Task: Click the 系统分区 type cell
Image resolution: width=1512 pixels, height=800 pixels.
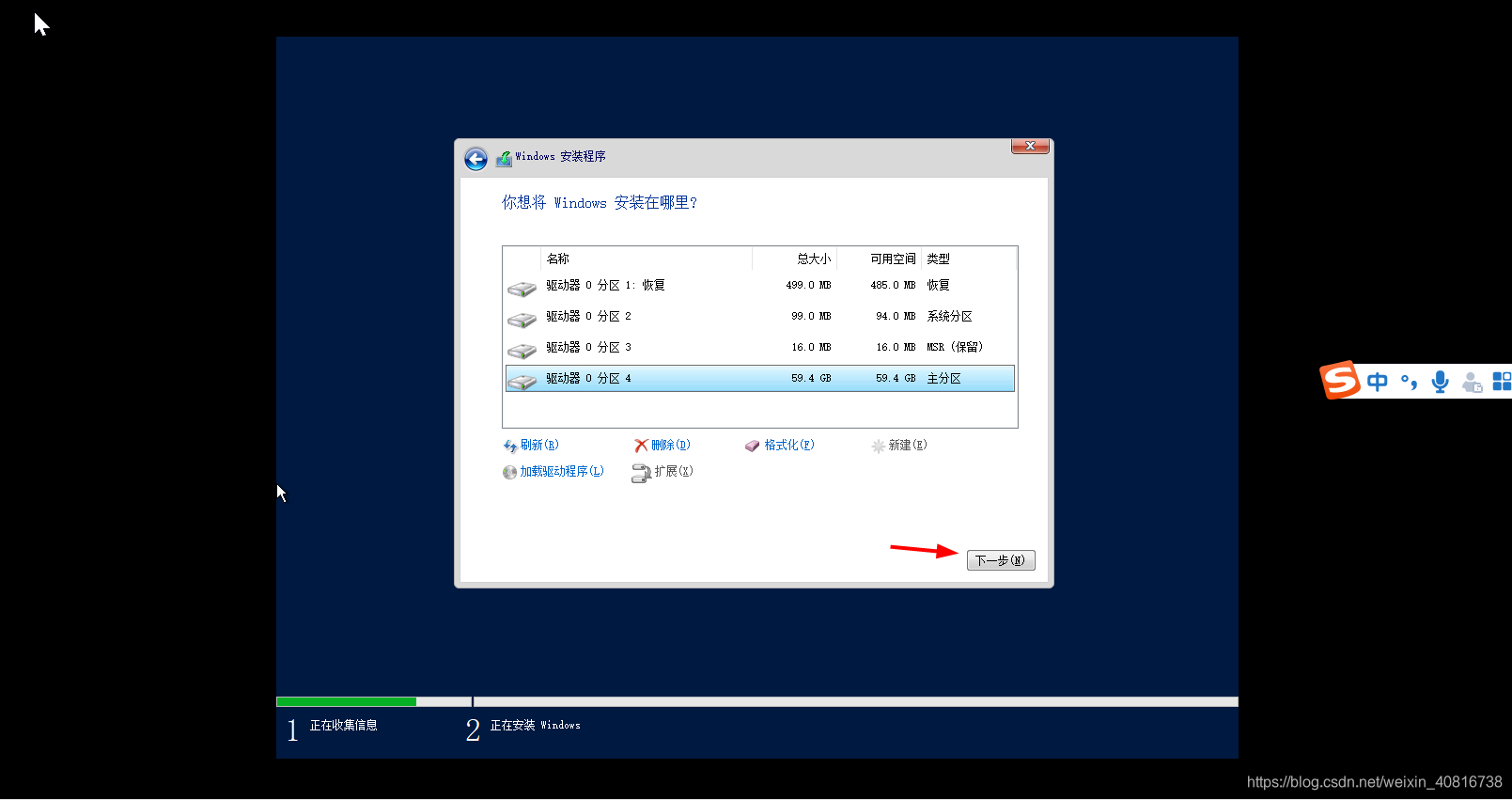Action: pos(950,317)
